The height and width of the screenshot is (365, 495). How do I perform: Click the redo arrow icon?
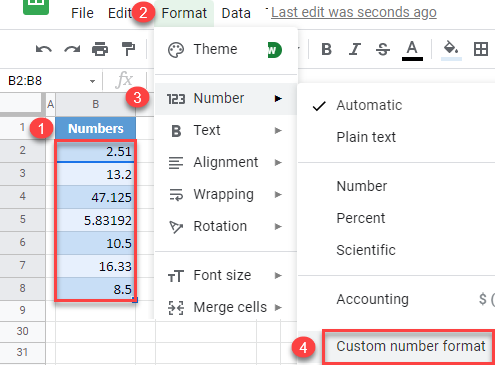(x=72, y=49)
